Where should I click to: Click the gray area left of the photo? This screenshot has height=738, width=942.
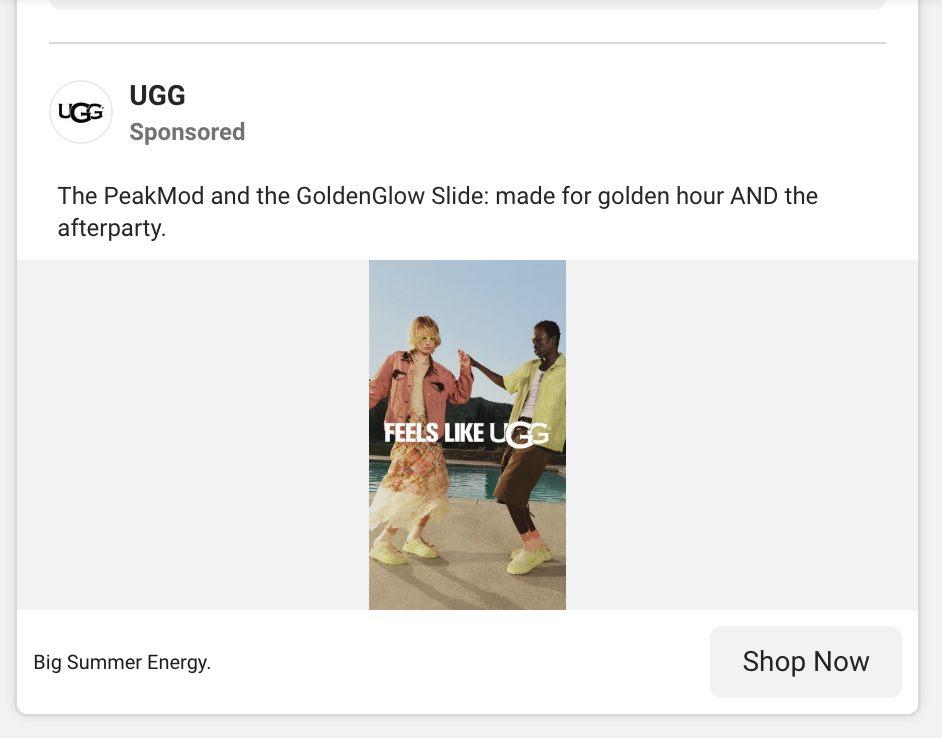(192, 435)
